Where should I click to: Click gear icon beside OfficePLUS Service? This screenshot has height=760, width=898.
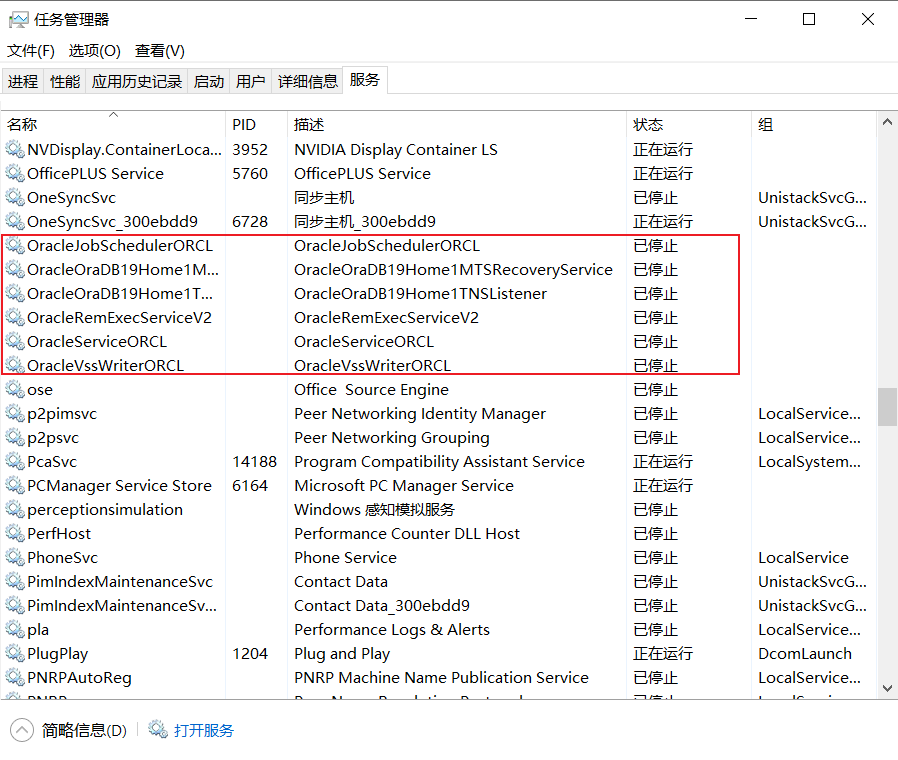[15, 174]
